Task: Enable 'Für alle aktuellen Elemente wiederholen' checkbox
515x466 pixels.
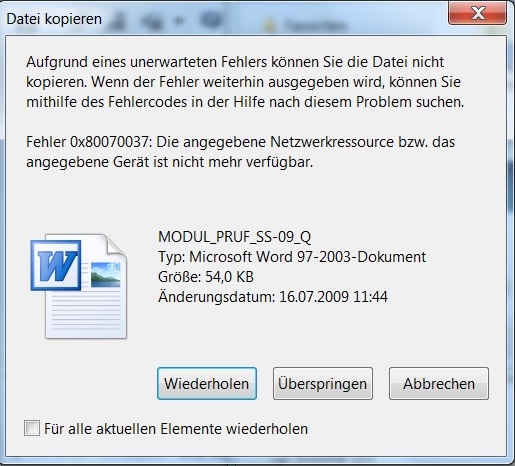Action: [32, 428]
